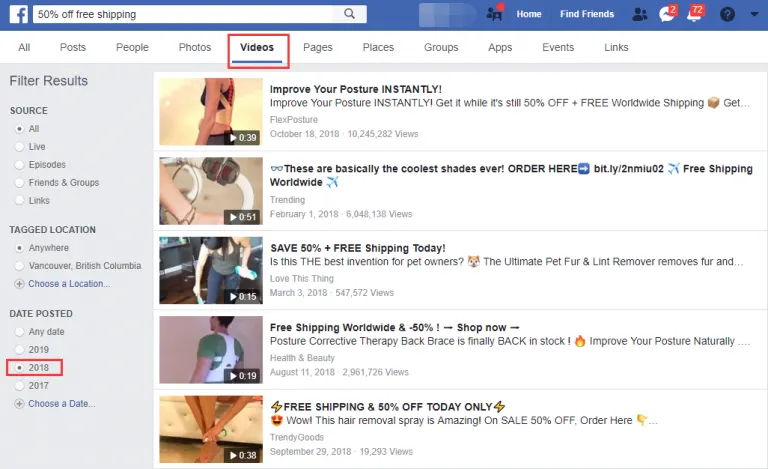Viewport: 768px width, 469px height.
Task: Open the notifications bell icon
Action: pos(694,14)
